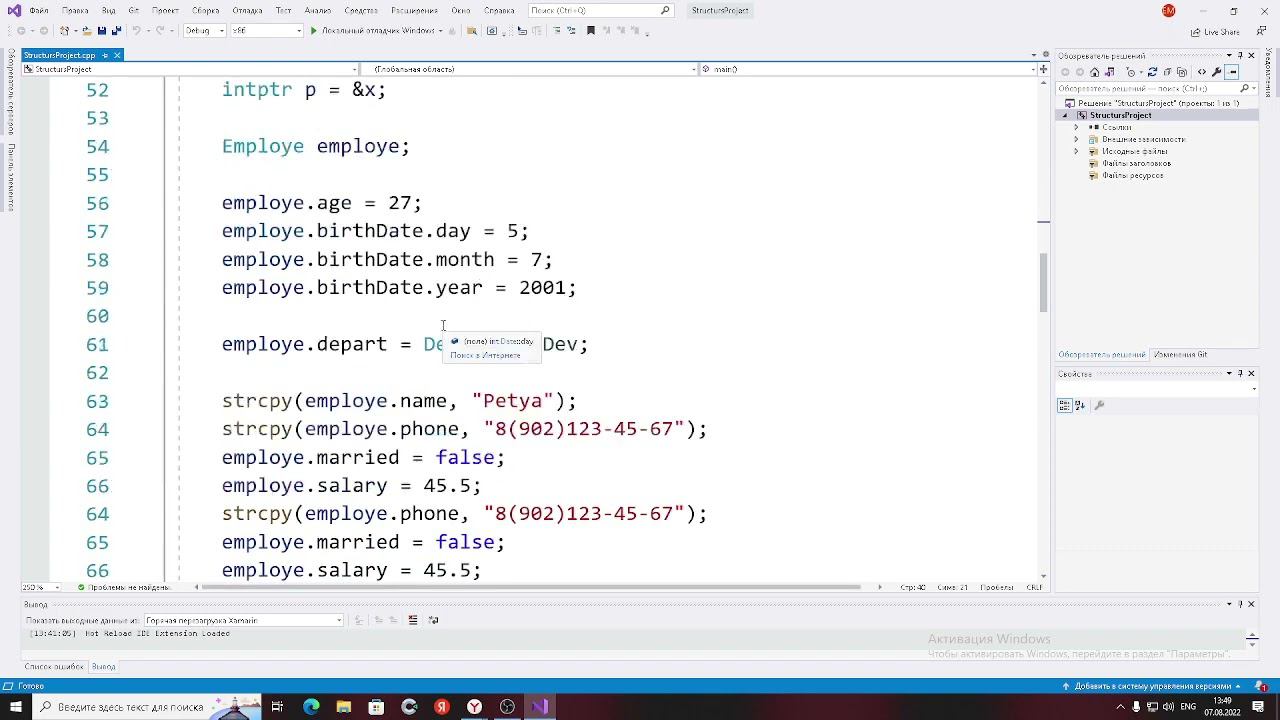Select Файлы заголовков in the tree

[1136, 163]
